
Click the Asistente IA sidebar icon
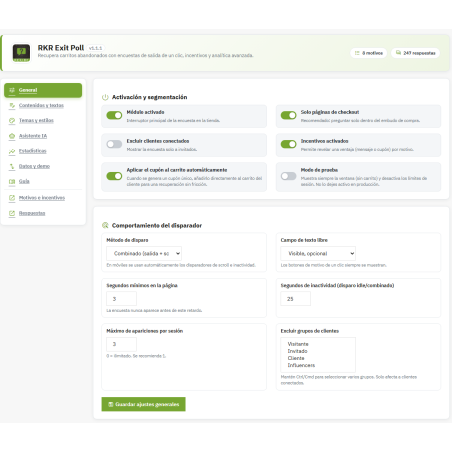tap(12, 136)
